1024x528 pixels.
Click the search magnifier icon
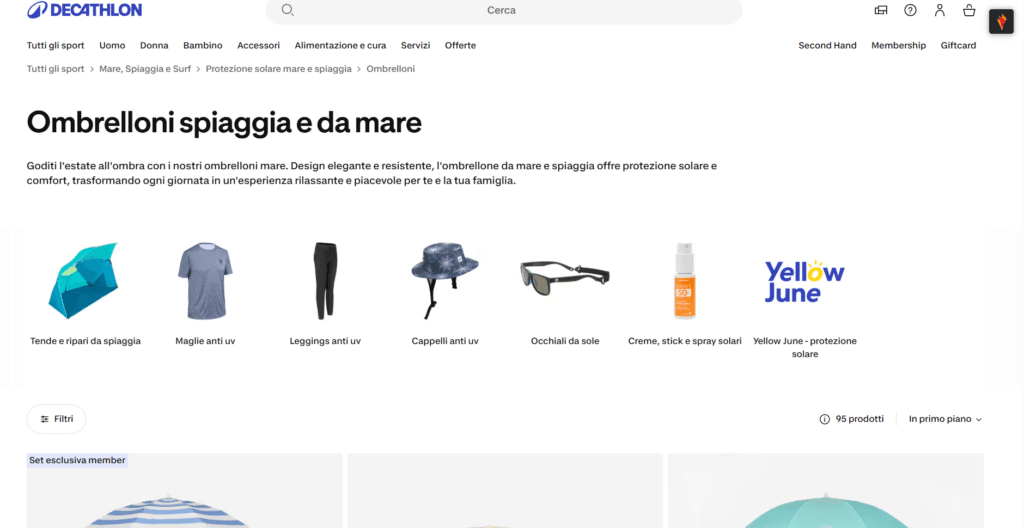(287, 10)
